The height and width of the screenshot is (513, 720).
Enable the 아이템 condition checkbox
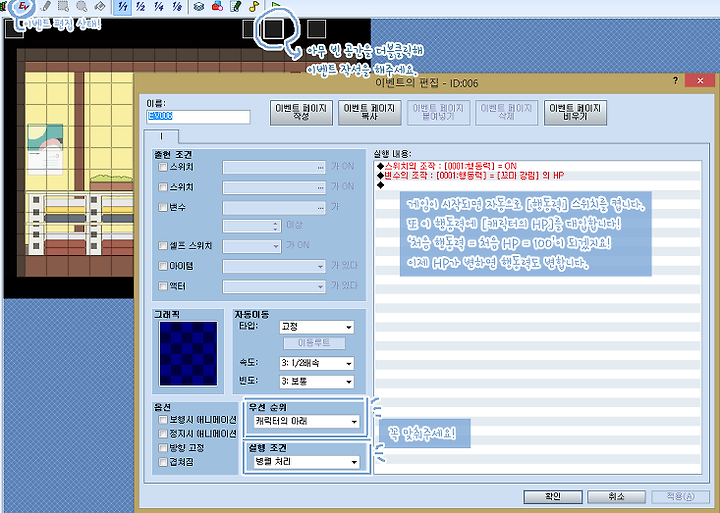pos(163,266)
